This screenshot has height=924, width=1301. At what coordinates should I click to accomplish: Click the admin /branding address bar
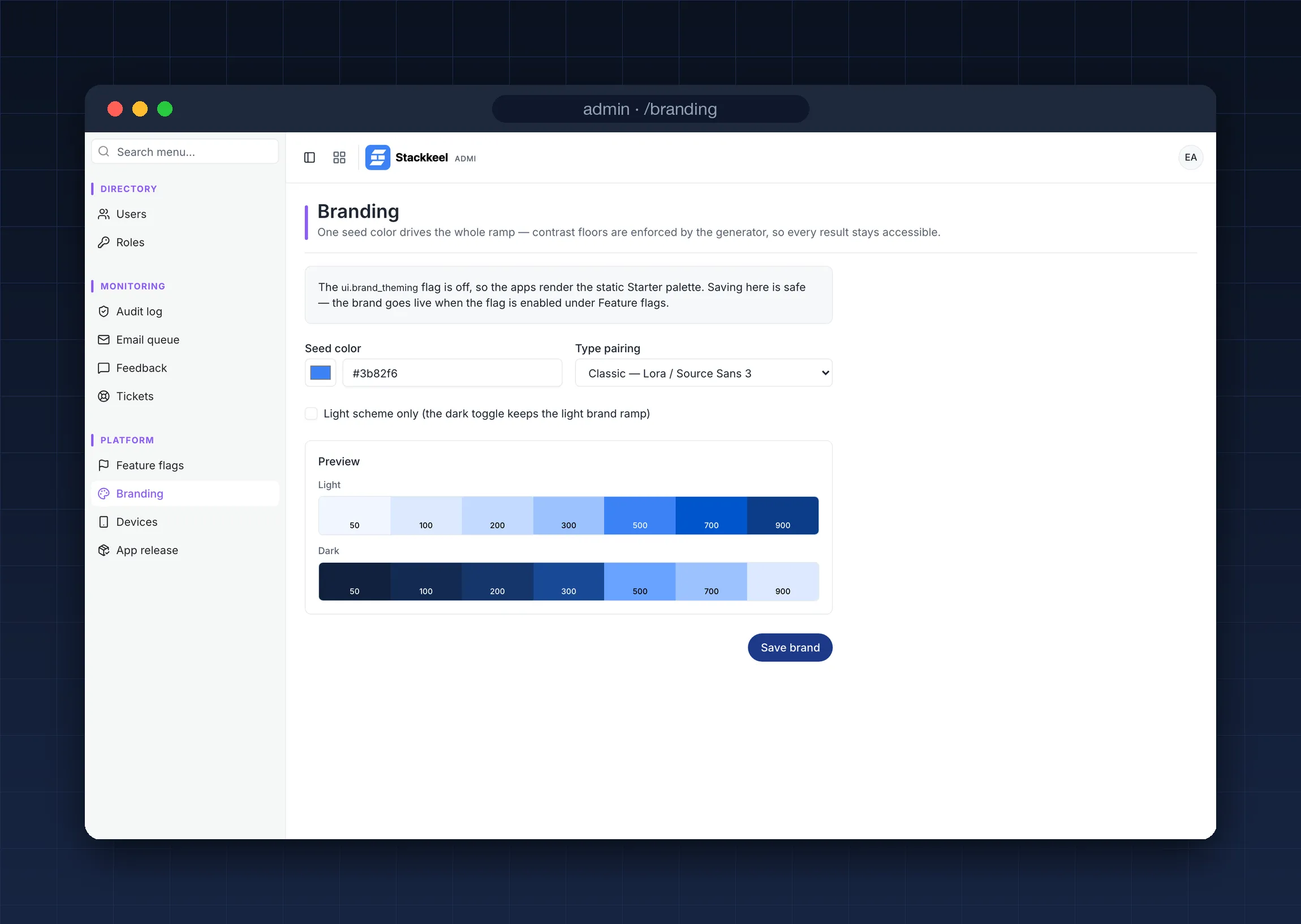pos(650,109)
